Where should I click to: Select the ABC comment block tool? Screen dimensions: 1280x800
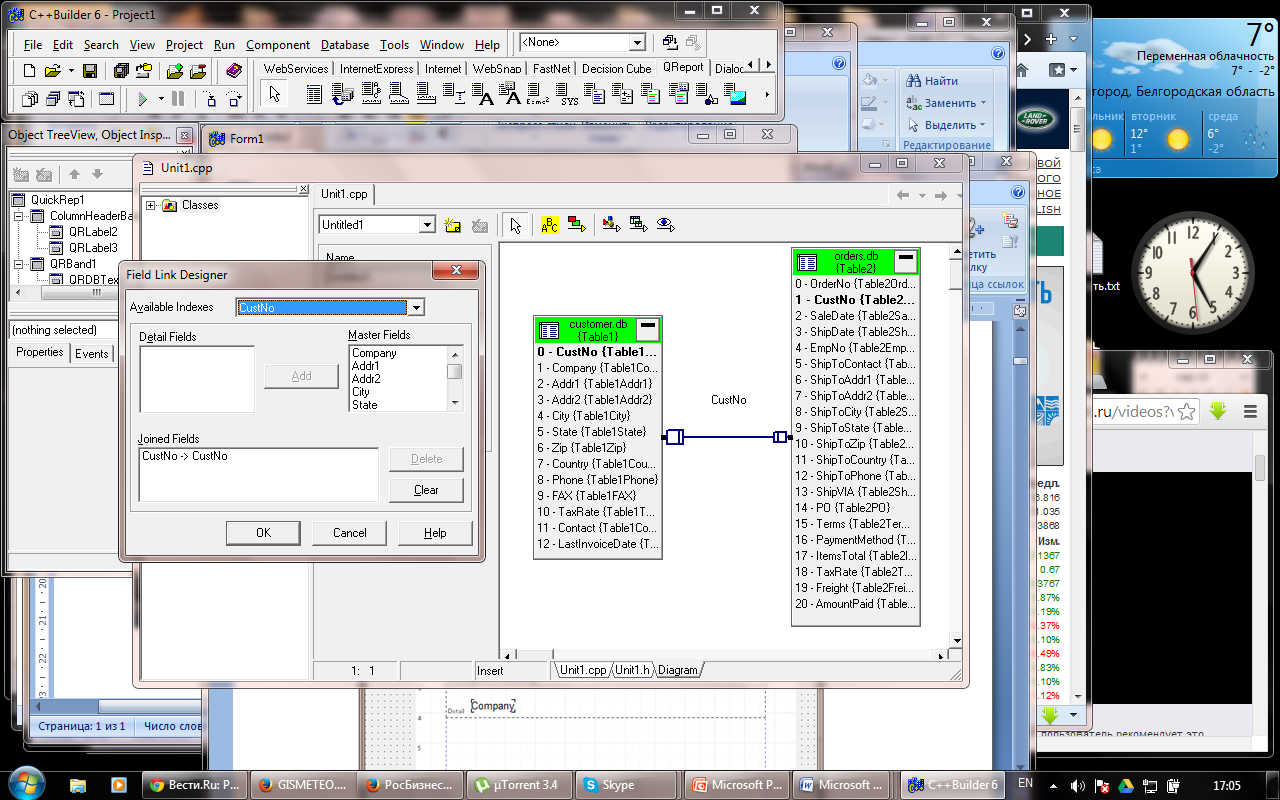tap(550, 225)
